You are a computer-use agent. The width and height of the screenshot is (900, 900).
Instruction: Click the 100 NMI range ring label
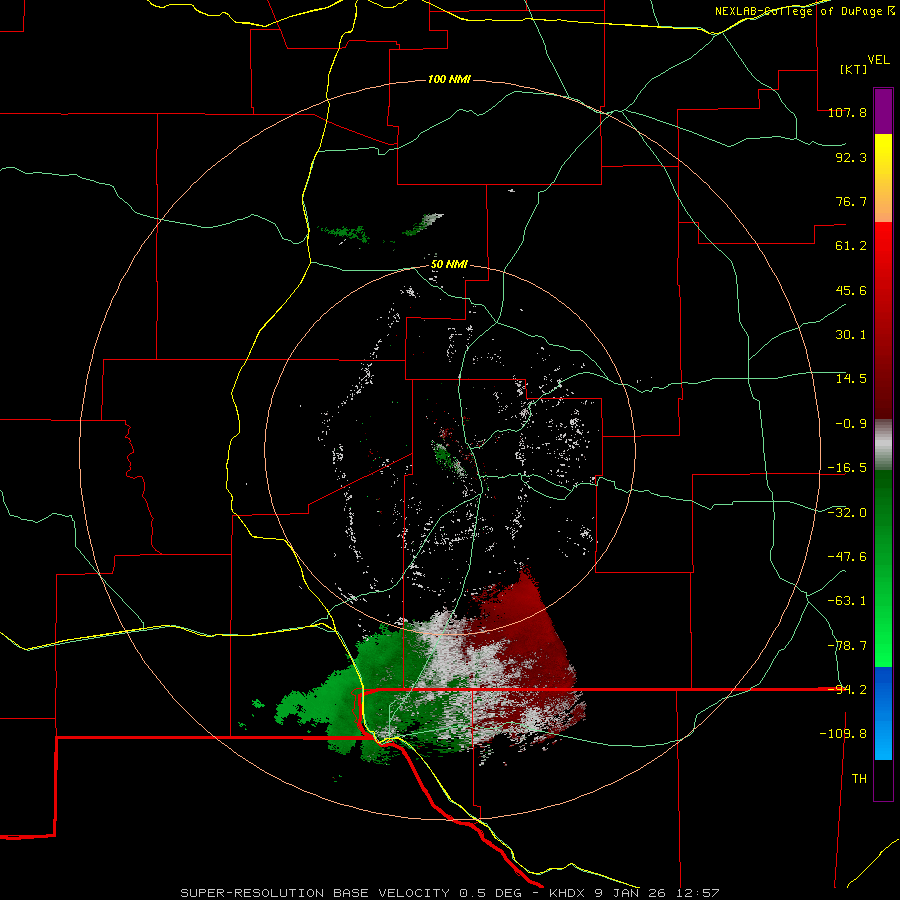point(449,79)
